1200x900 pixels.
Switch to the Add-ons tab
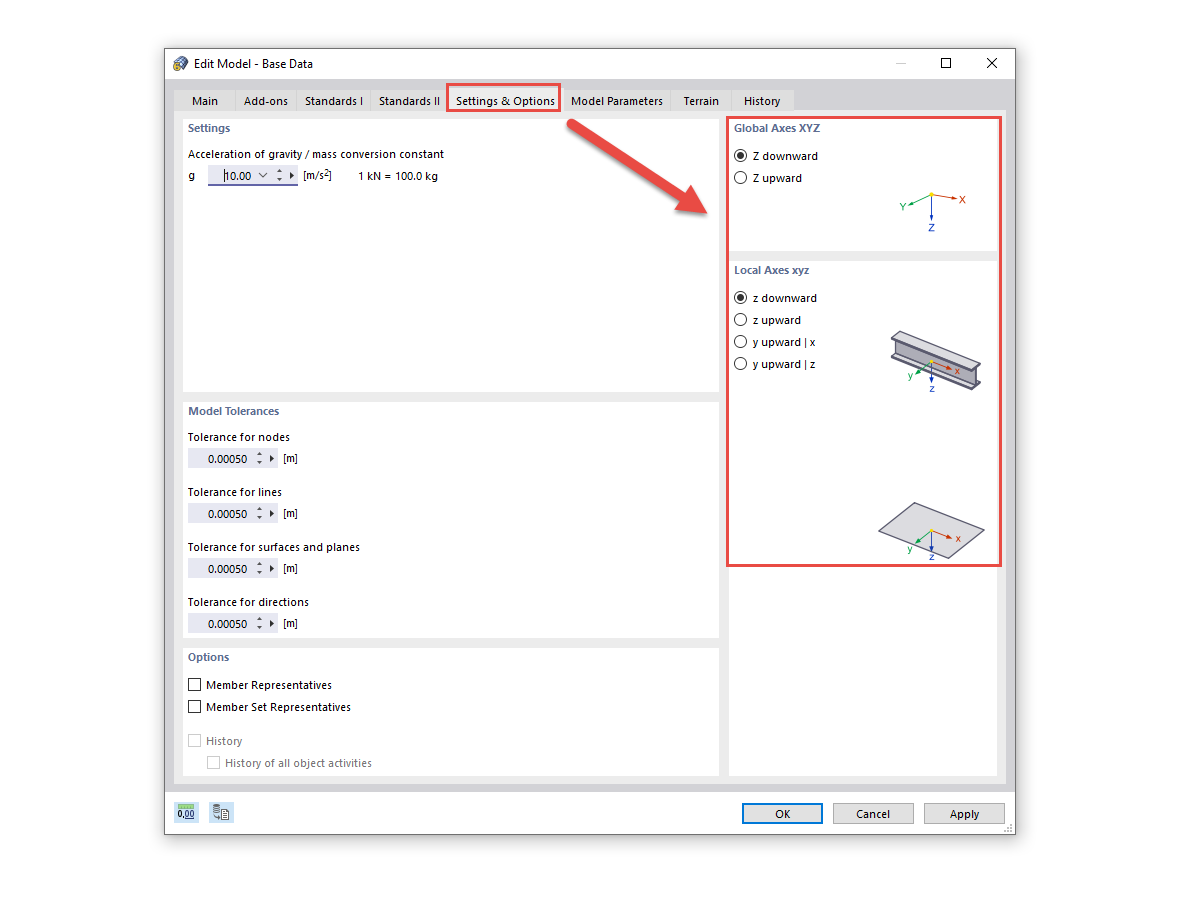(265, 100)
